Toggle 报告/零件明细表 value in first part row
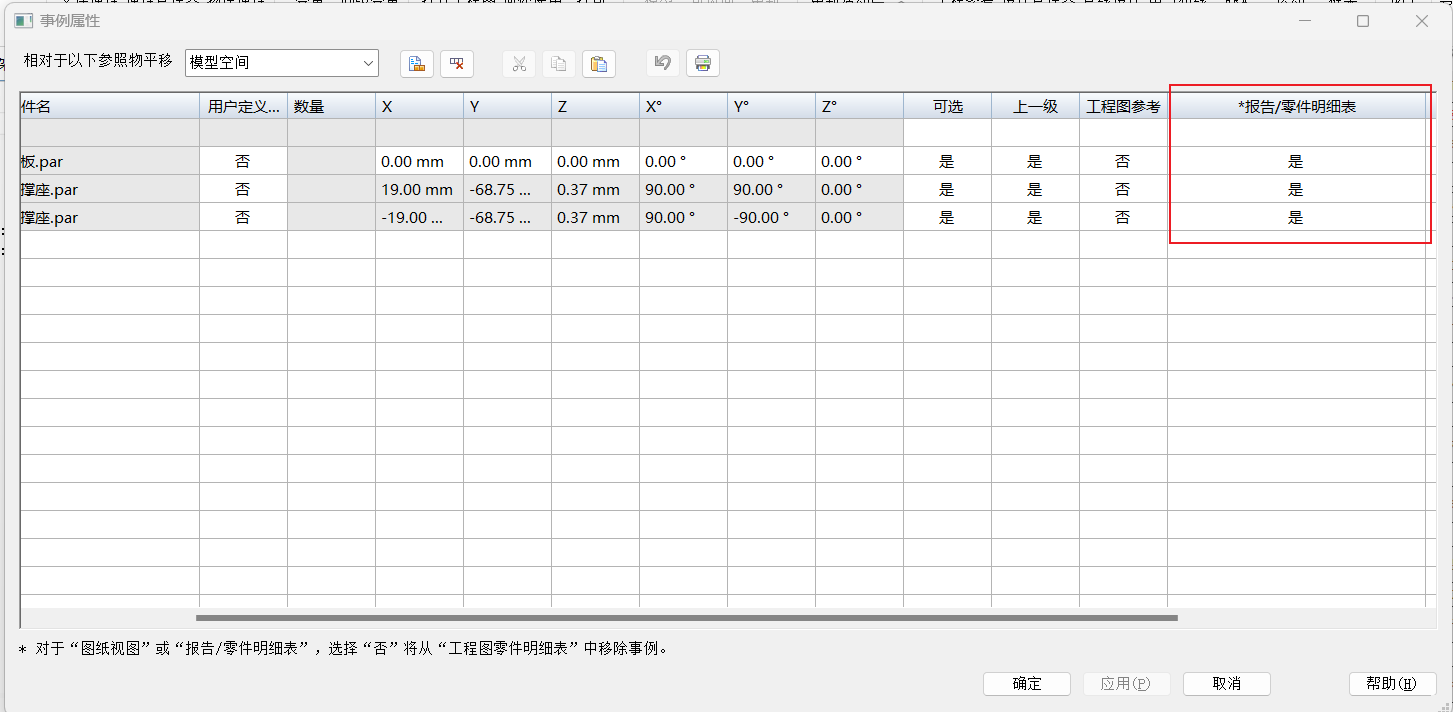 1296,161
